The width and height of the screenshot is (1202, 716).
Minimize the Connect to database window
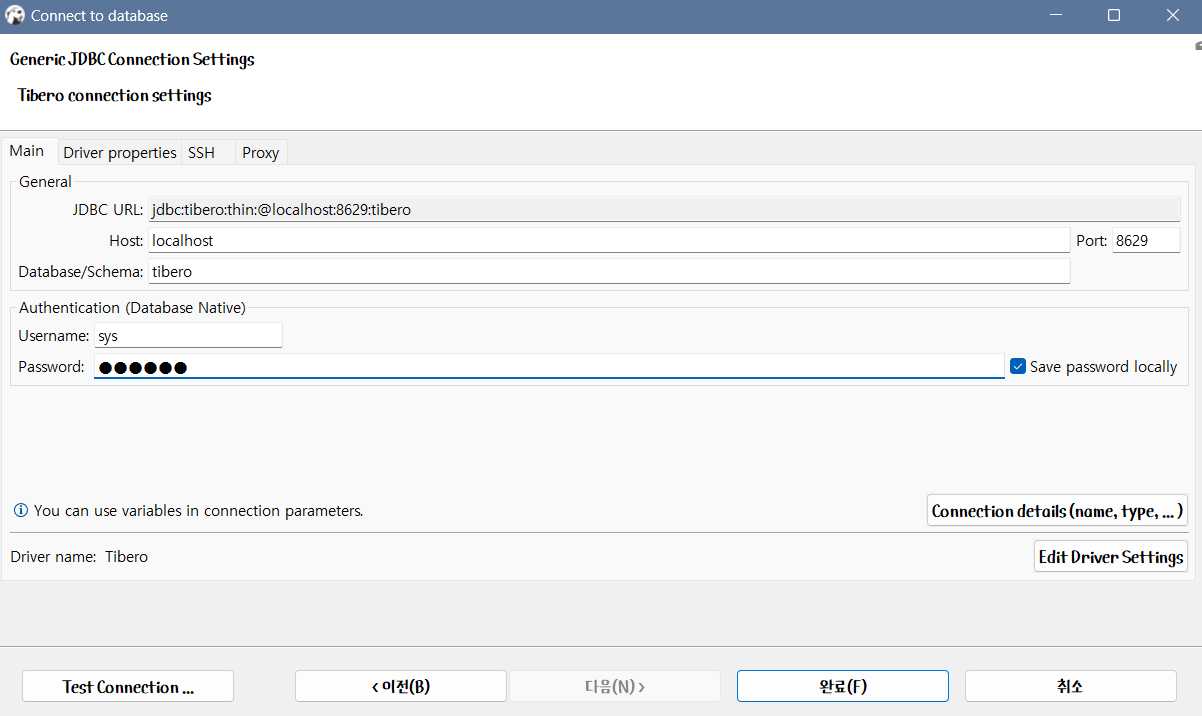coord(1055,16)
